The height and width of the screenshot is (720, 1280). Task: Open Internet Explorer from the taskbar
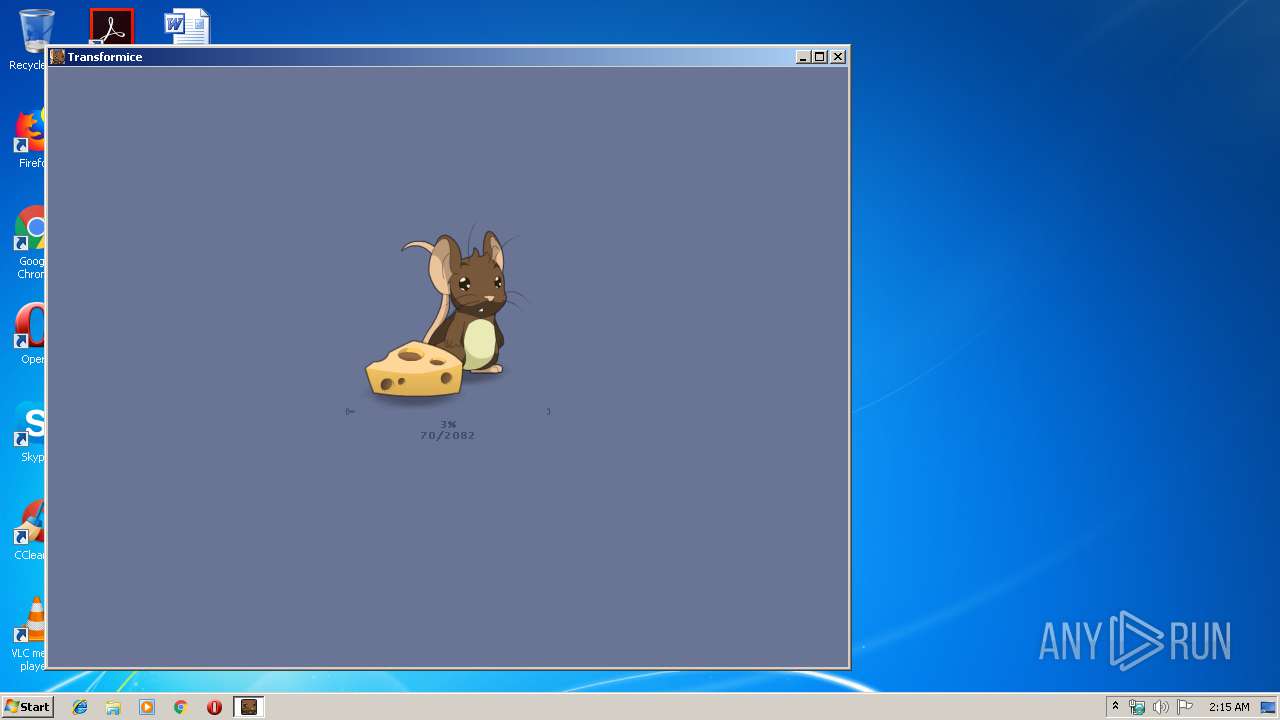click(80, 707)
